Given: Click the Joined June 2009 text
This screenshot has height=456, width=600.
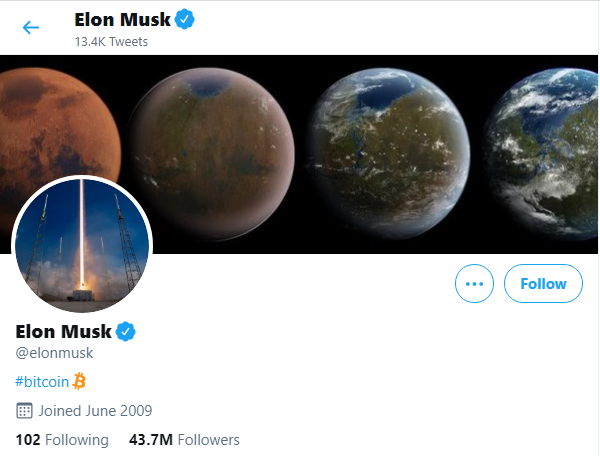Looking at the screenshot, I should point(95,410).
